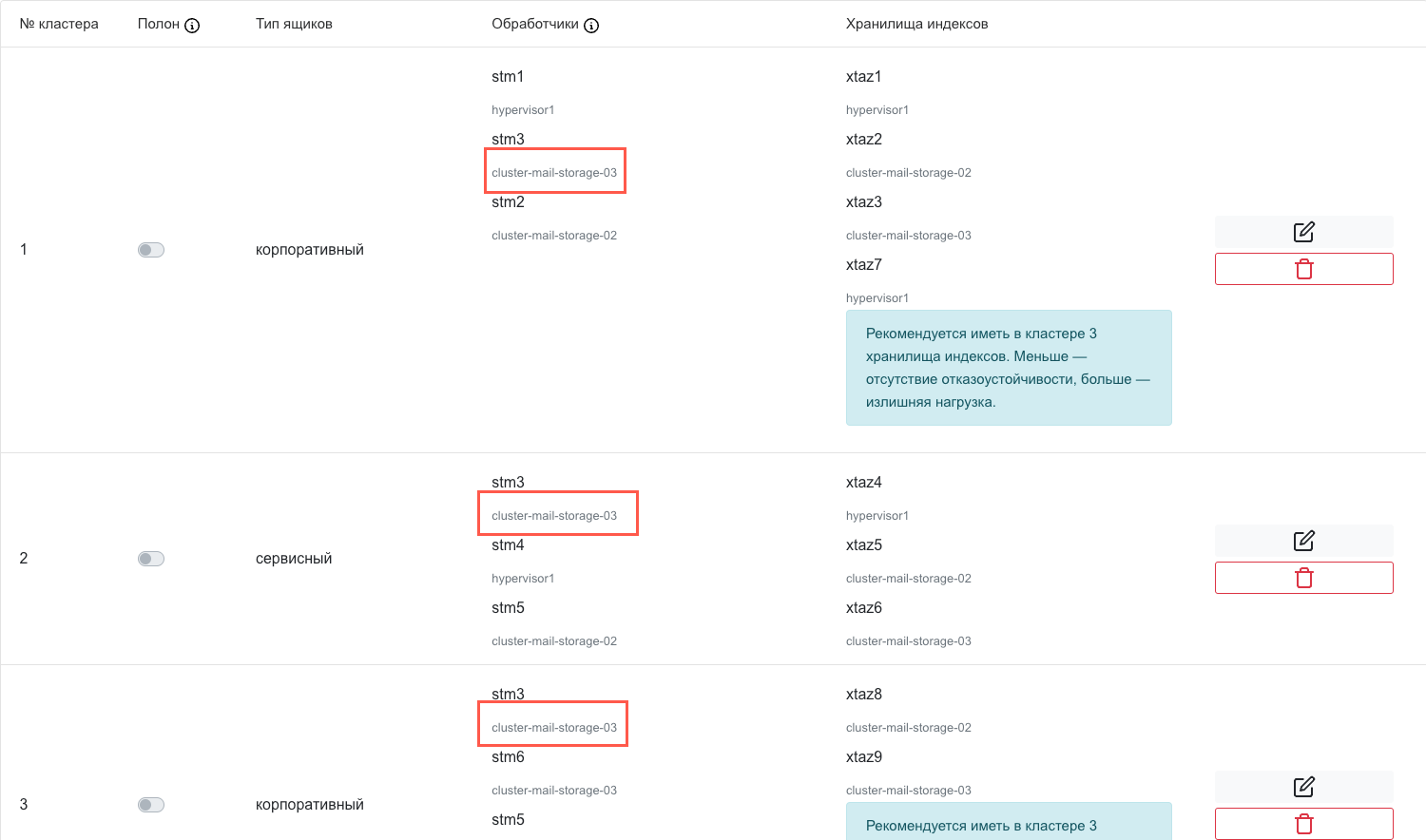Click the stm6 handler in cluster 3
1426x840 pixels.
(508, 757)
